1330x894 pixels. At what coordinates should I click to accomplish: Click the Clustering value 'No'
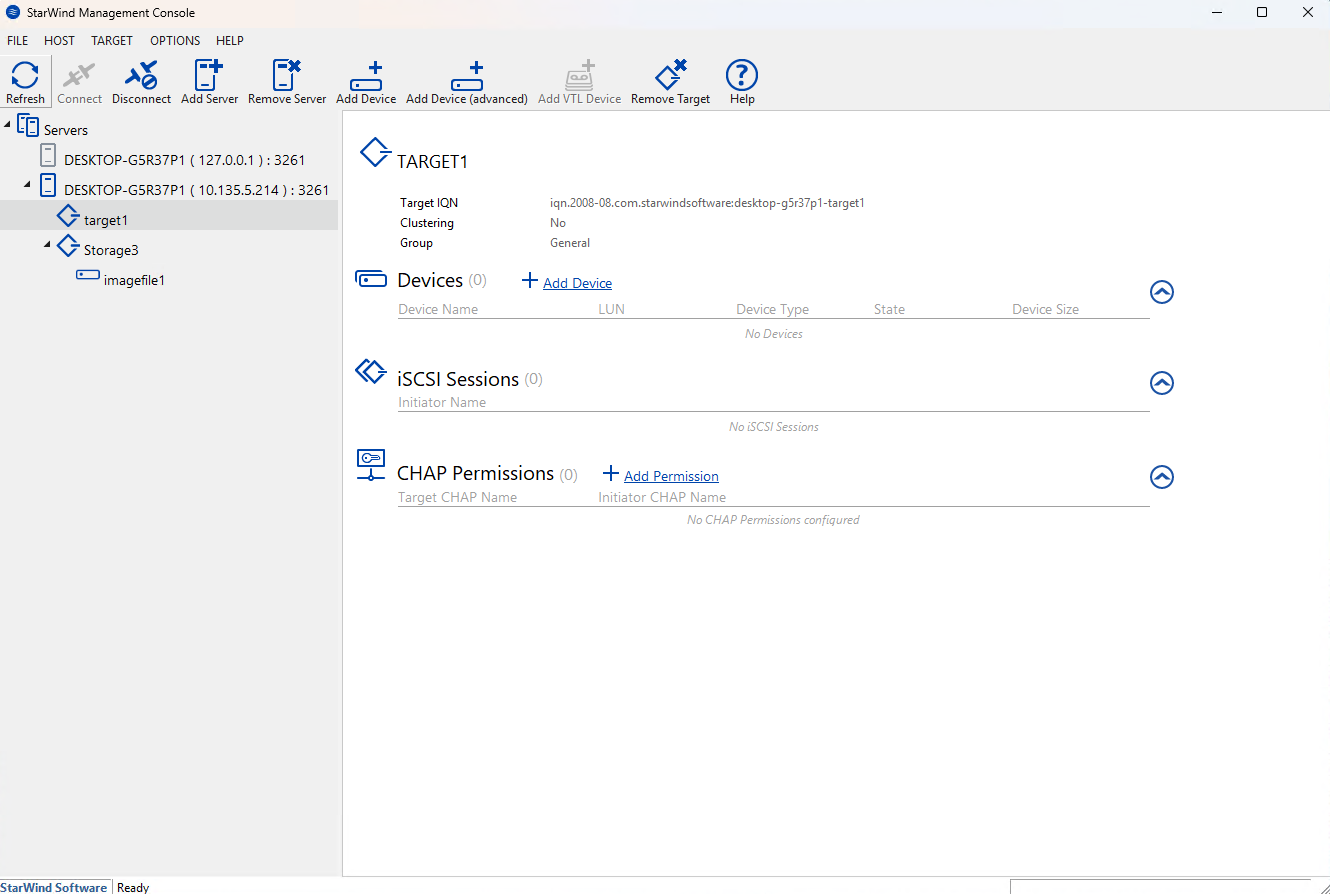coord(558,223)
